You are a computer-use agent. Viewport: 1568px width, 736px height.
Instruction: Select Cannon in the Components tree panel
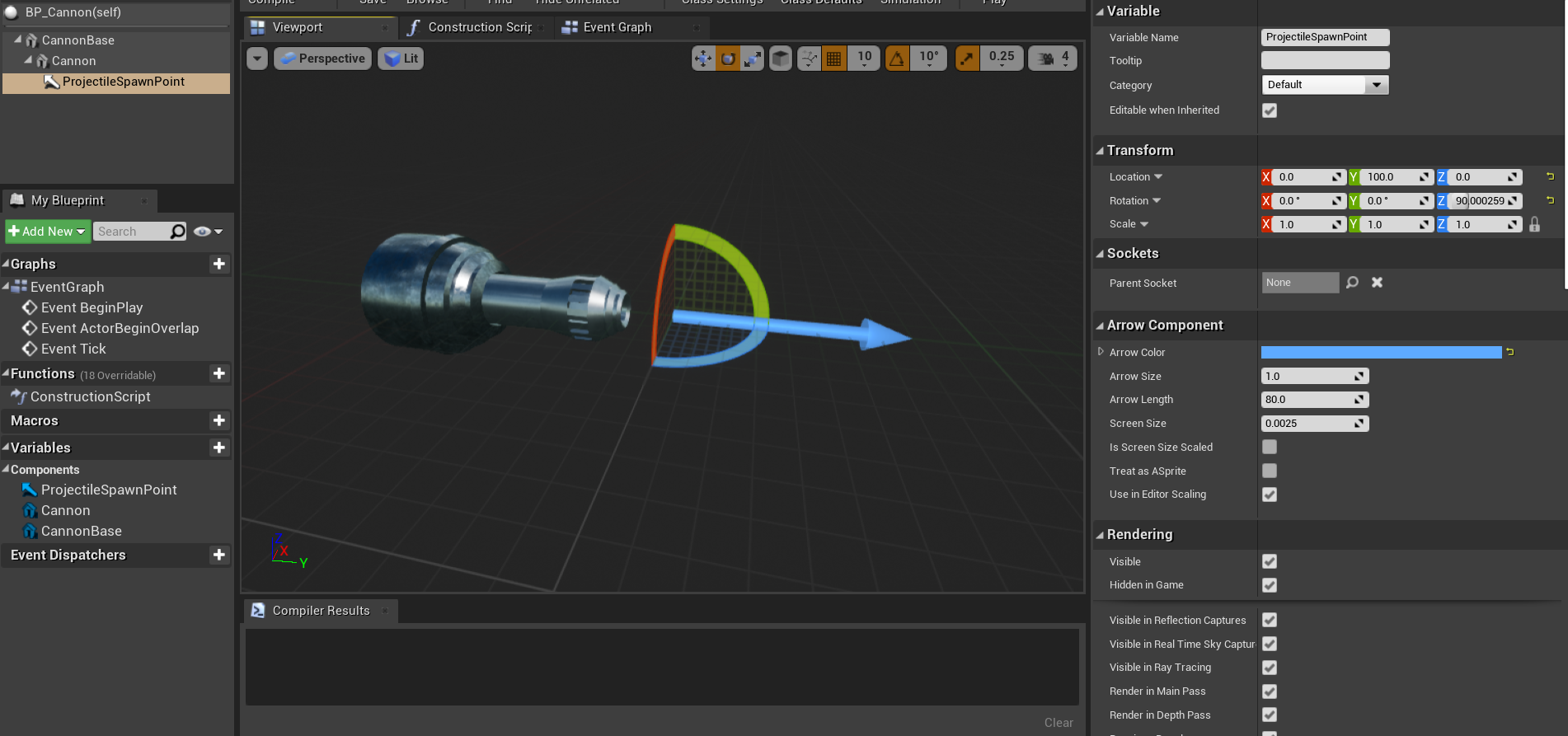(73, 61)
